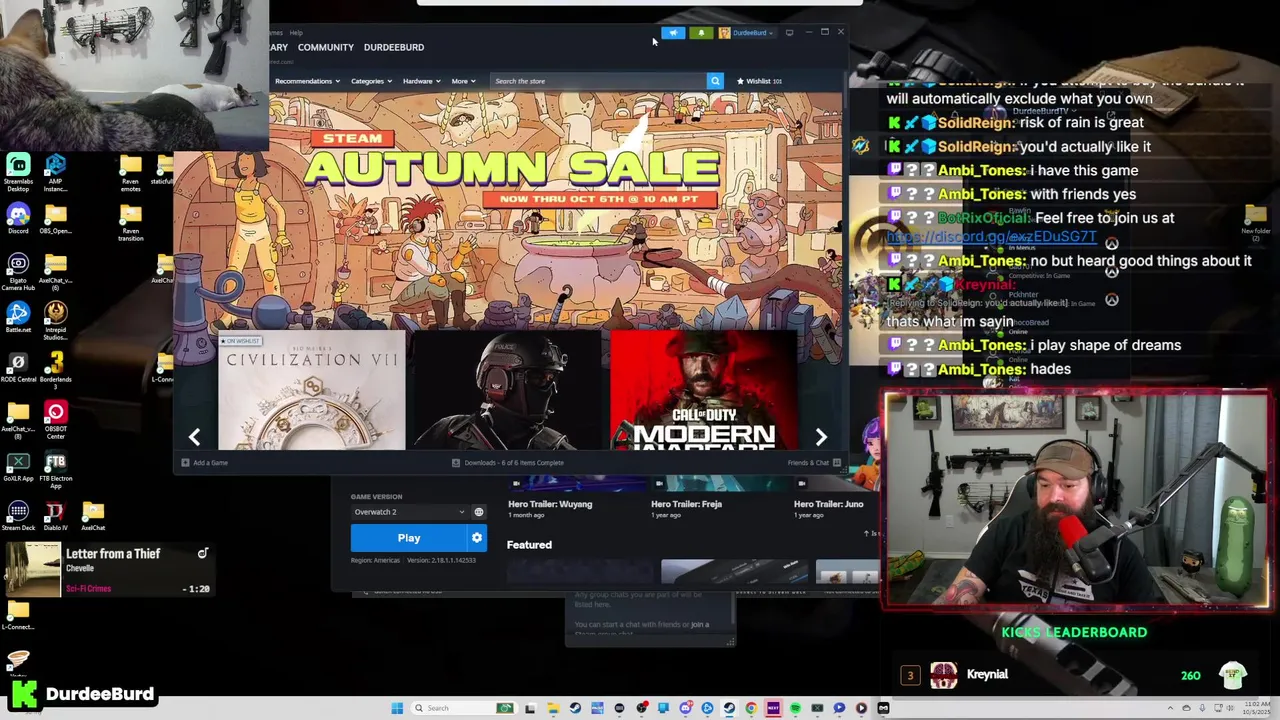The height and width of the screenshot is (720, 1280).
Task: Open the Raven transition folder
Action: (130, 224)
